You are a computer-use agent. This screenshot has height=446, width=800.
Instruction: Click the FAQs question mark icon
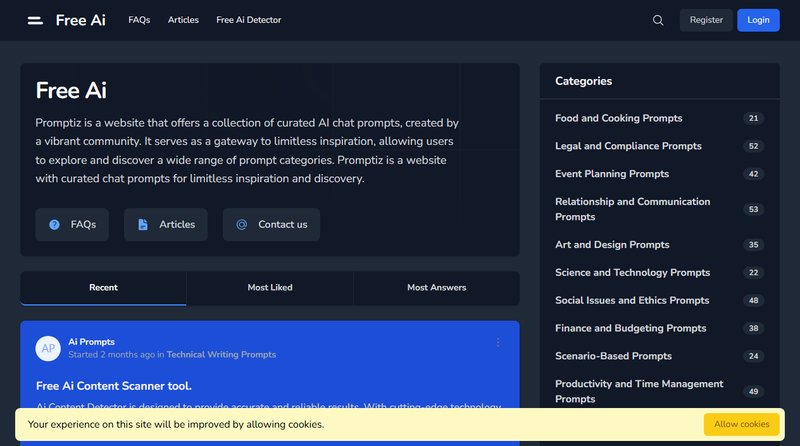point(54,225)
